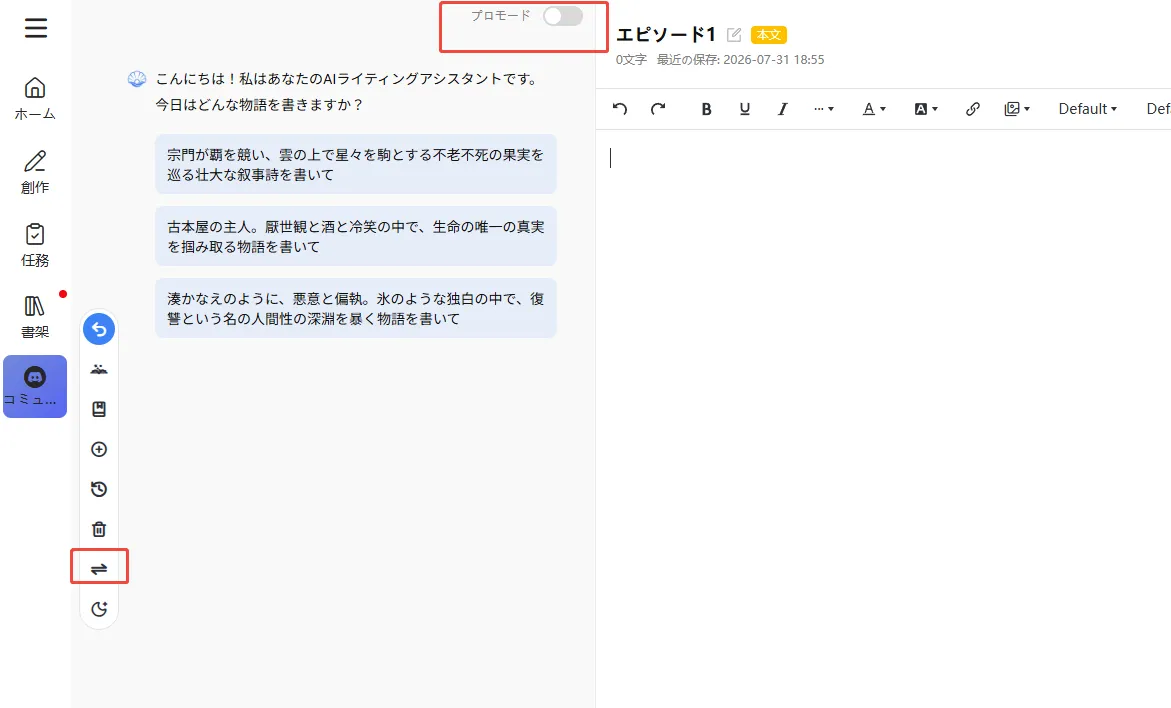Image resolution: width=1171 pixels, height=708 pixels.
Task: Click the trash delete icon
Action: (99, 529)
